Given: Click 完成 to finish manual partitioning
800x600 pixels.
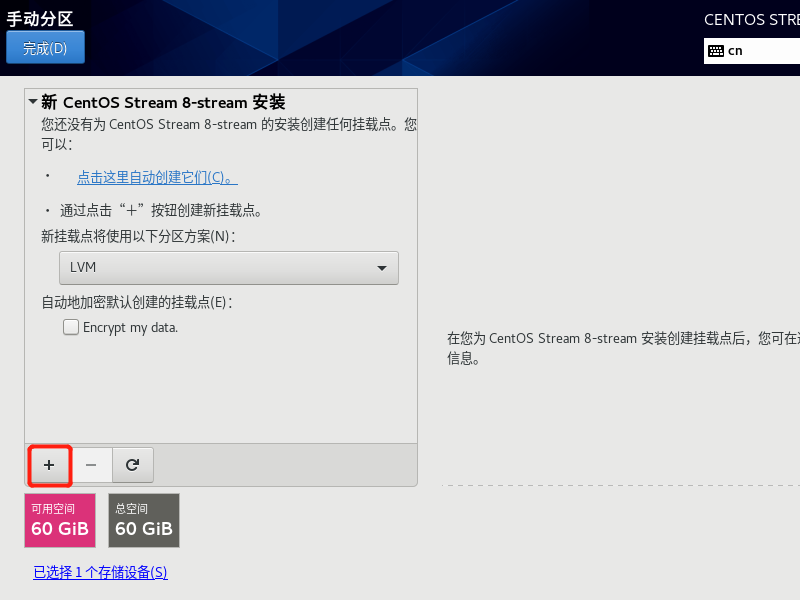Looking at the screenshot, I should [x=45, y=46].
